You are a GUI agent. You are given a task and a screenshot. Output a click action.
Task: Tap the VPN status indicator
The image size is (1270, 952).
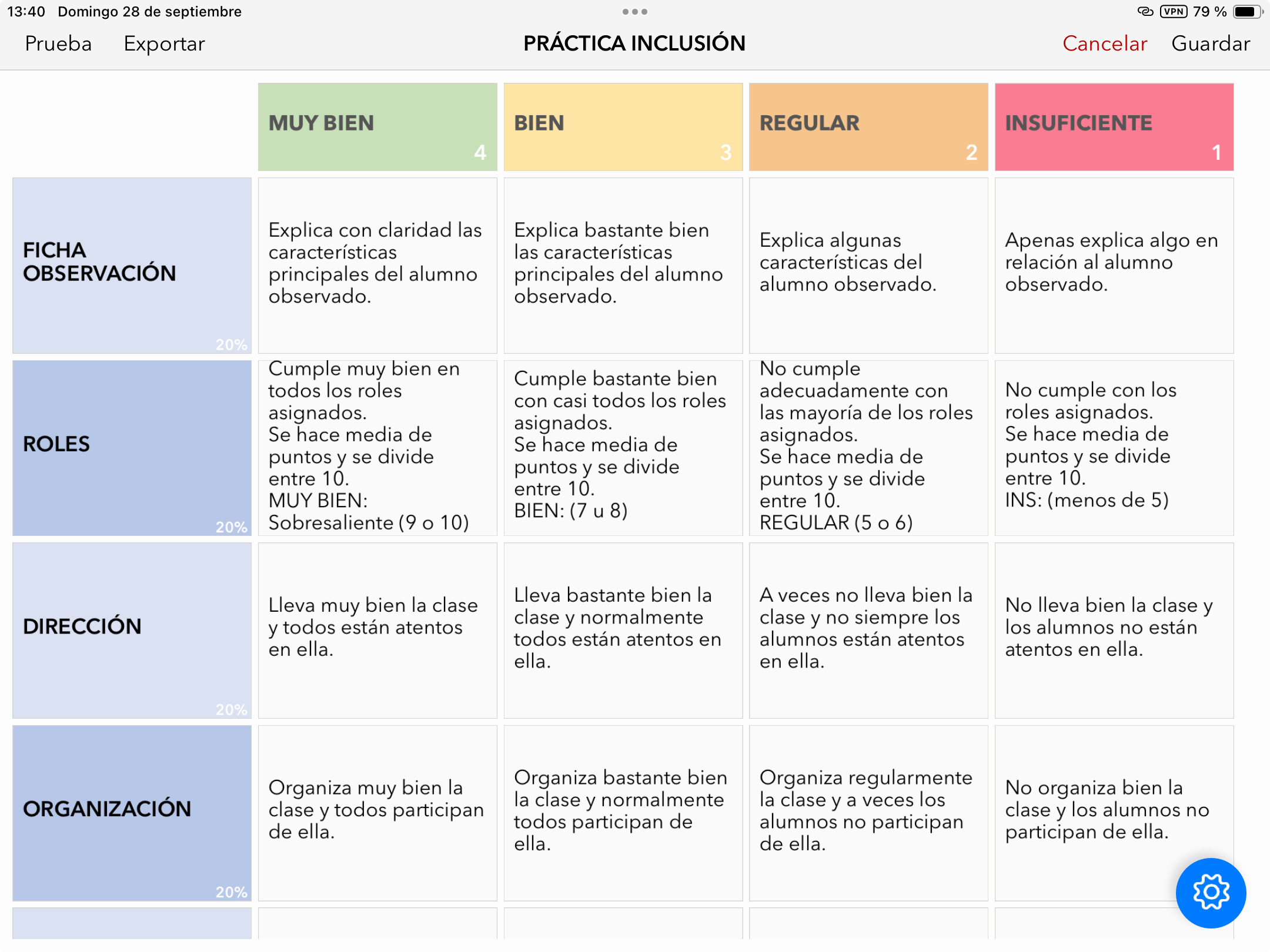point(1174,12)
